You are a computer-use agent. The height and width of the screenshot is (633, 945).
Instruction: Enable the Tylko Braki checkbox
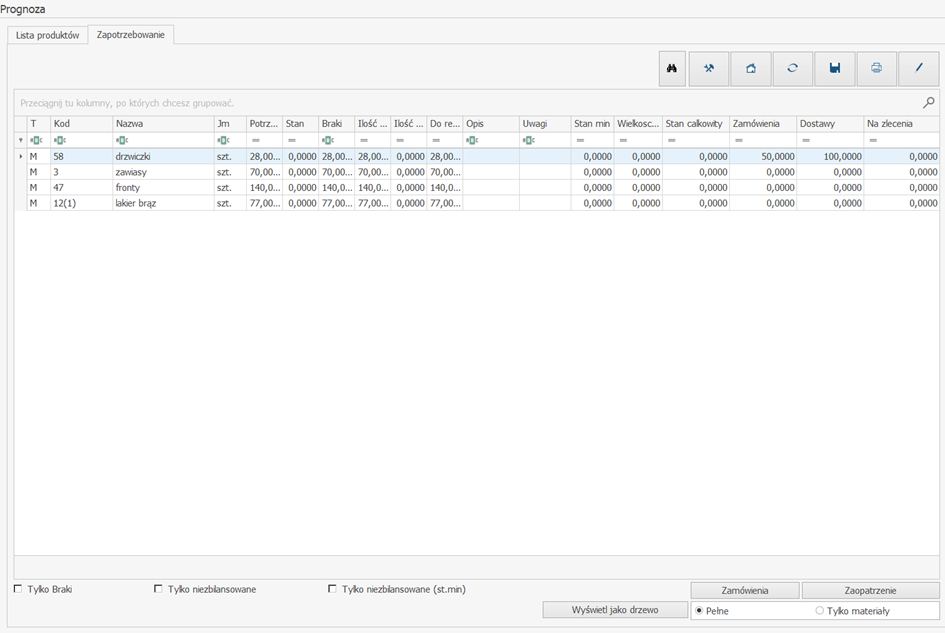tap(18, 589)
